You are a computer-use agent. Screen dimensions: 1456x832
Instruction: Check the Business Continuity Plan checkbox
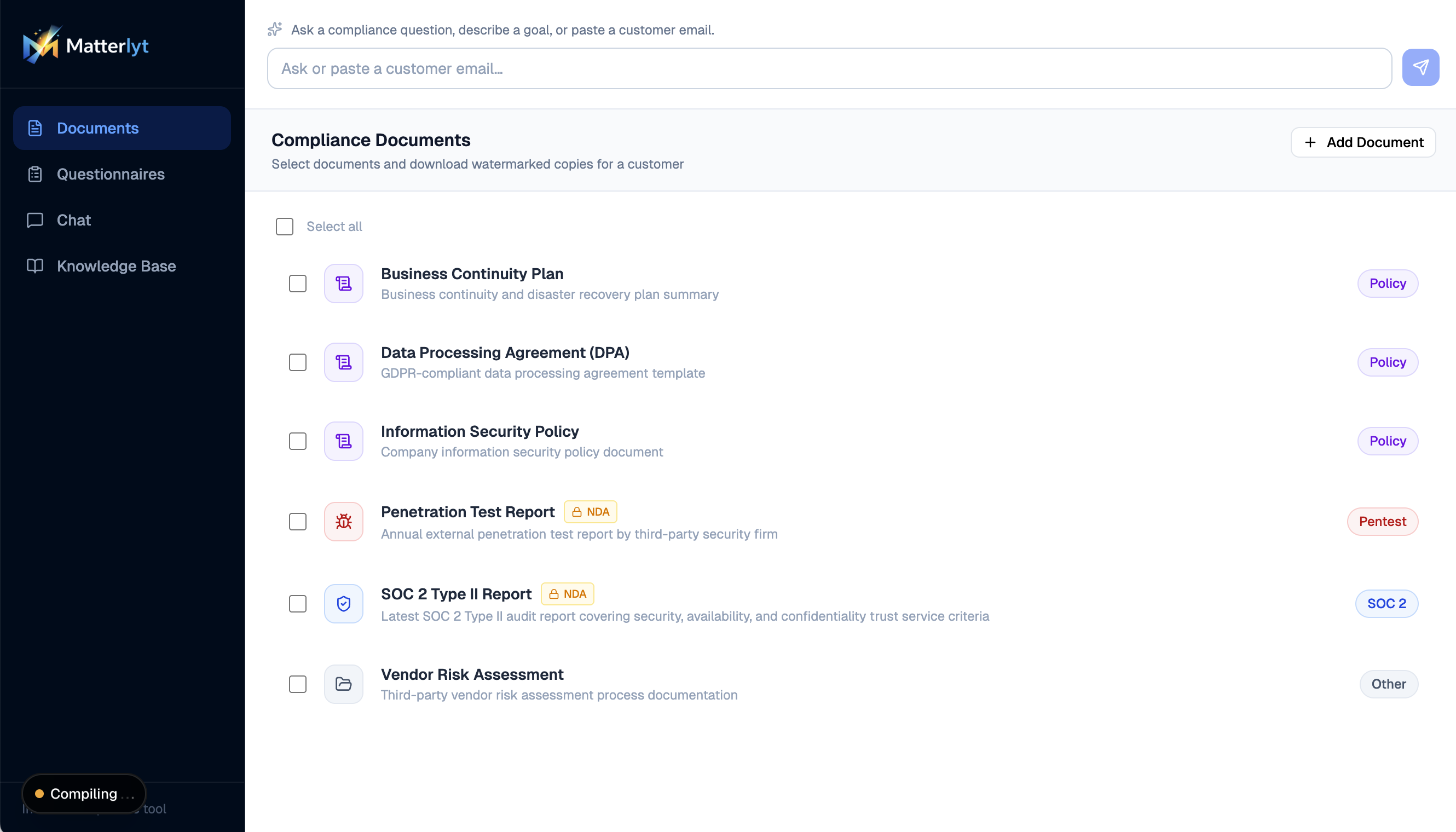[x=298, y=283]
